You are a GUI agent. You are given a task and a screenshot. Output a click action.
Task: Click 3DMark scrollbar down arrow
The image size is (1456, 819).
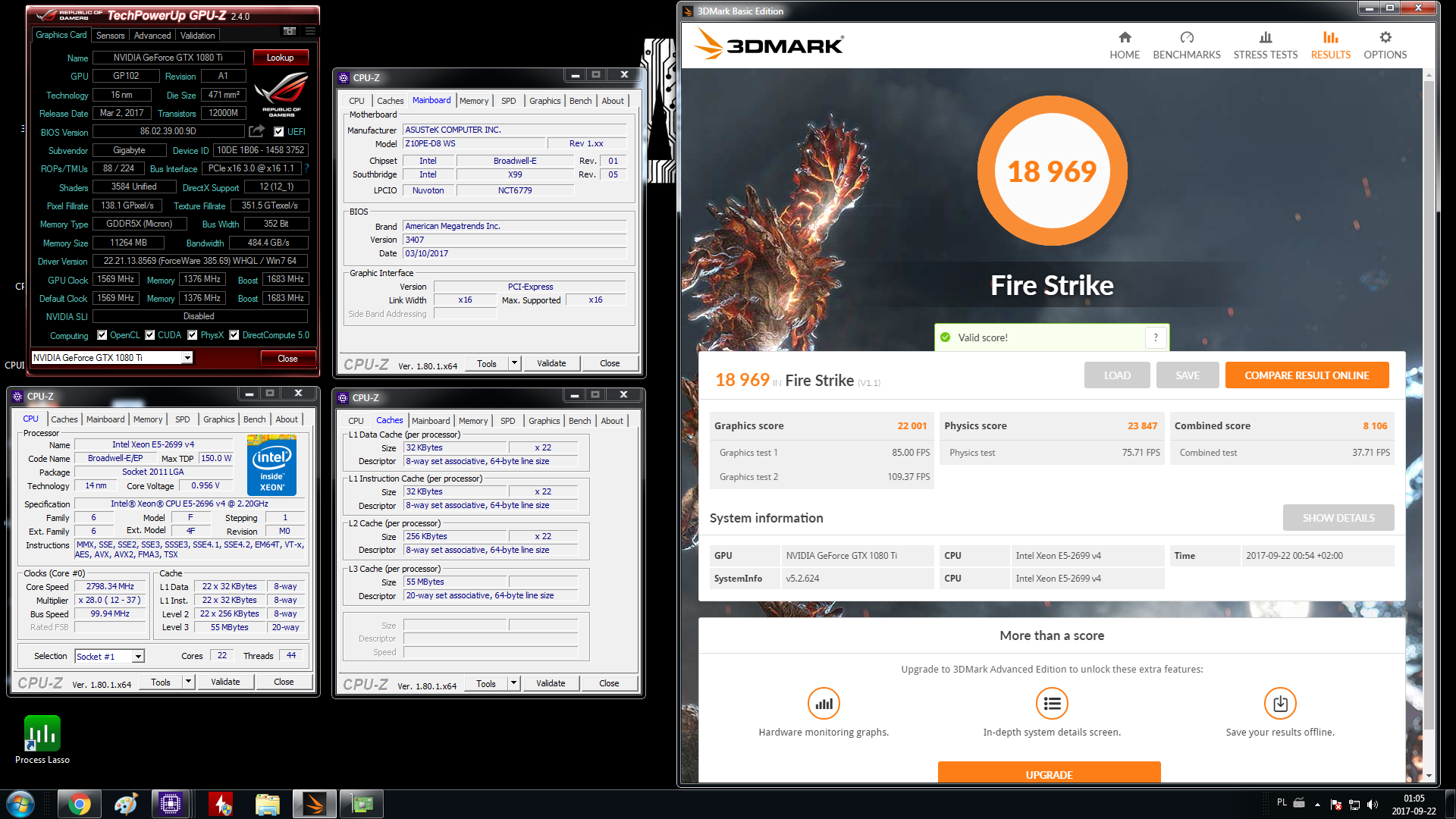[x=1429, y=776]
